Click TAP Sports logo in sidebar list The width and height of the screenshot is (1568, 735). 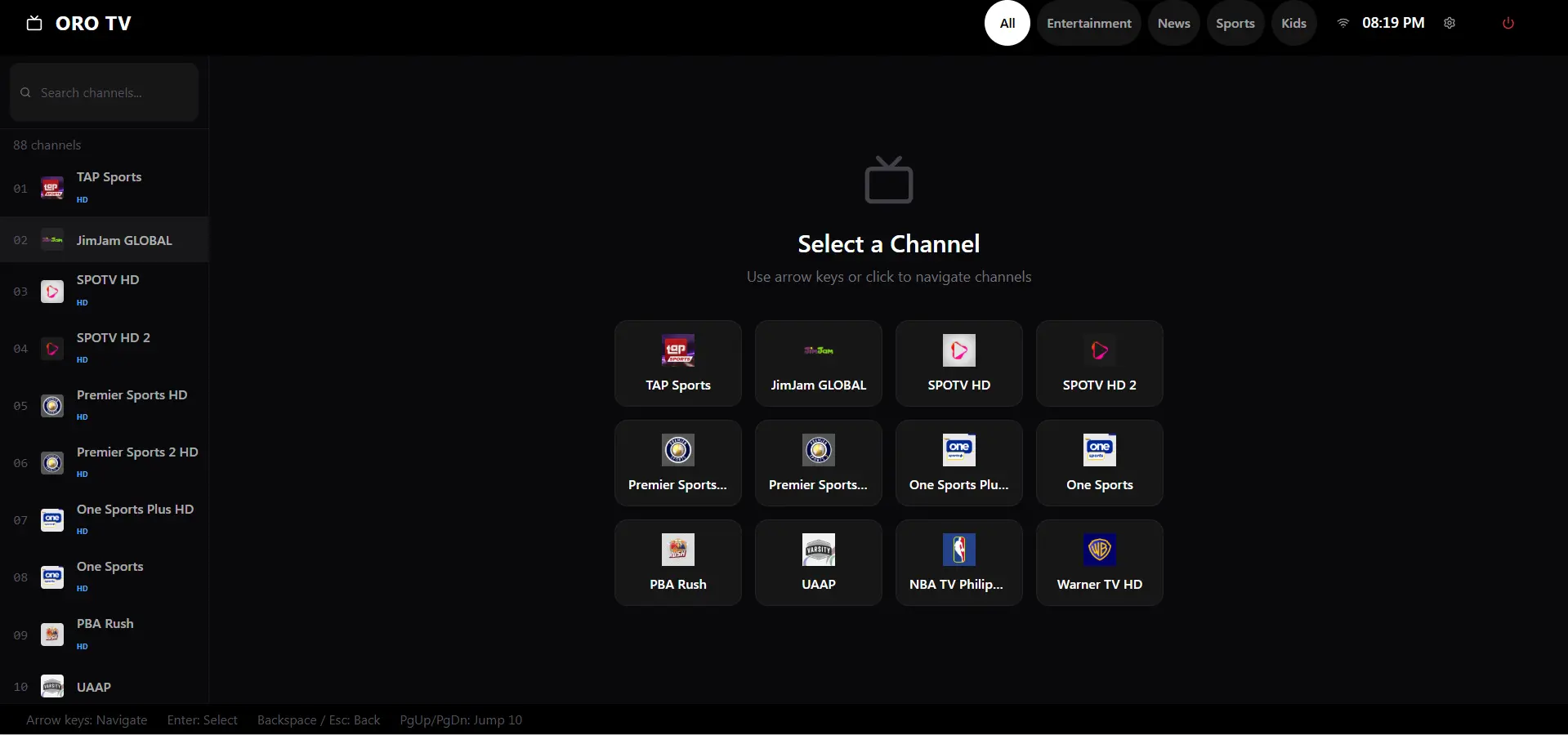[x=52, y=188]
